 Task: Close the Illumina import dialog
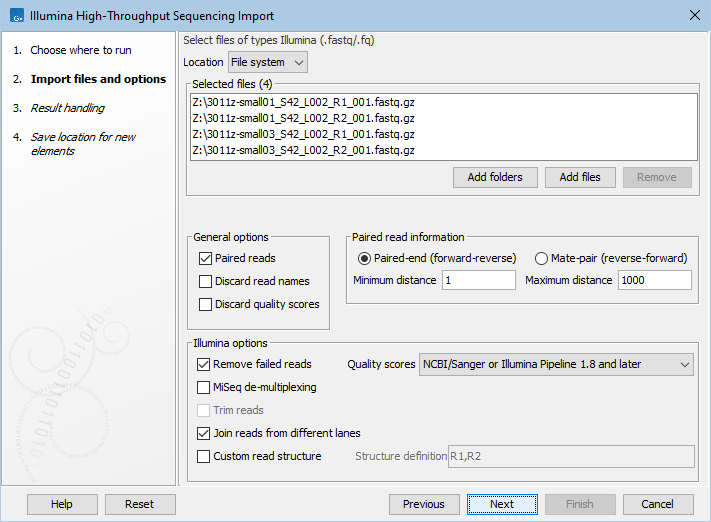click(694, 16)
